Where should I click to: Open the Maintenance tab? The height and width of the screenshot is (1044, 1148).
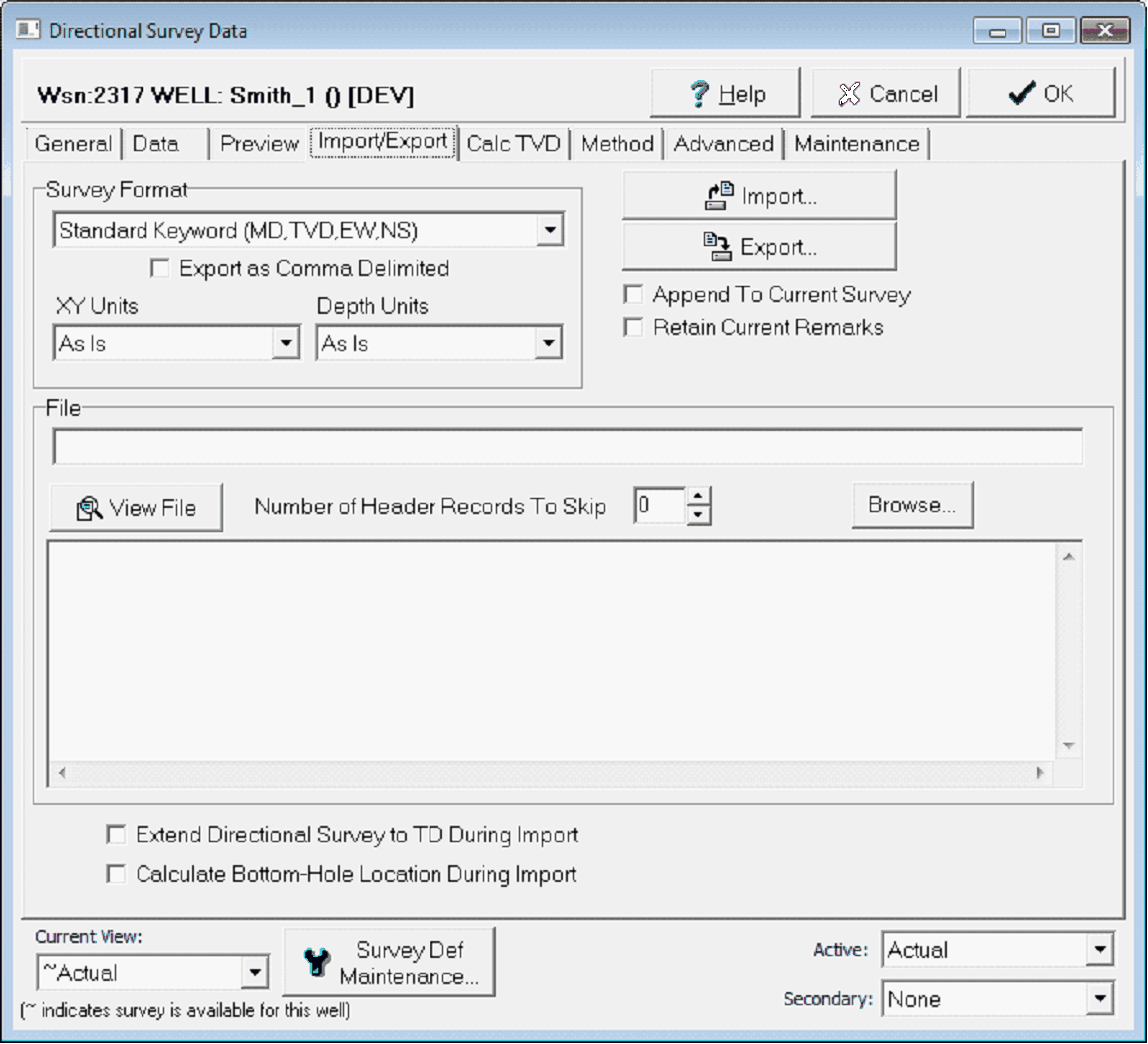pyautogui.click(x=856, y=144)
